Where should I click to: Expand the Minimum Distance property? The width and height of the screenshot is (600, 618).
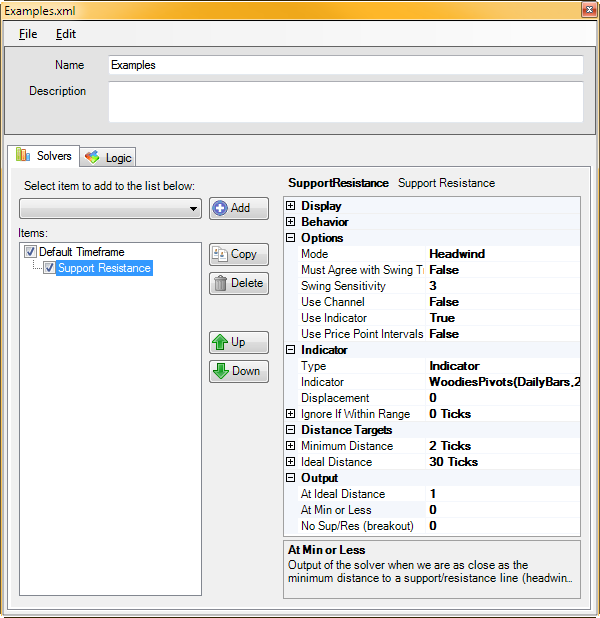291,445
